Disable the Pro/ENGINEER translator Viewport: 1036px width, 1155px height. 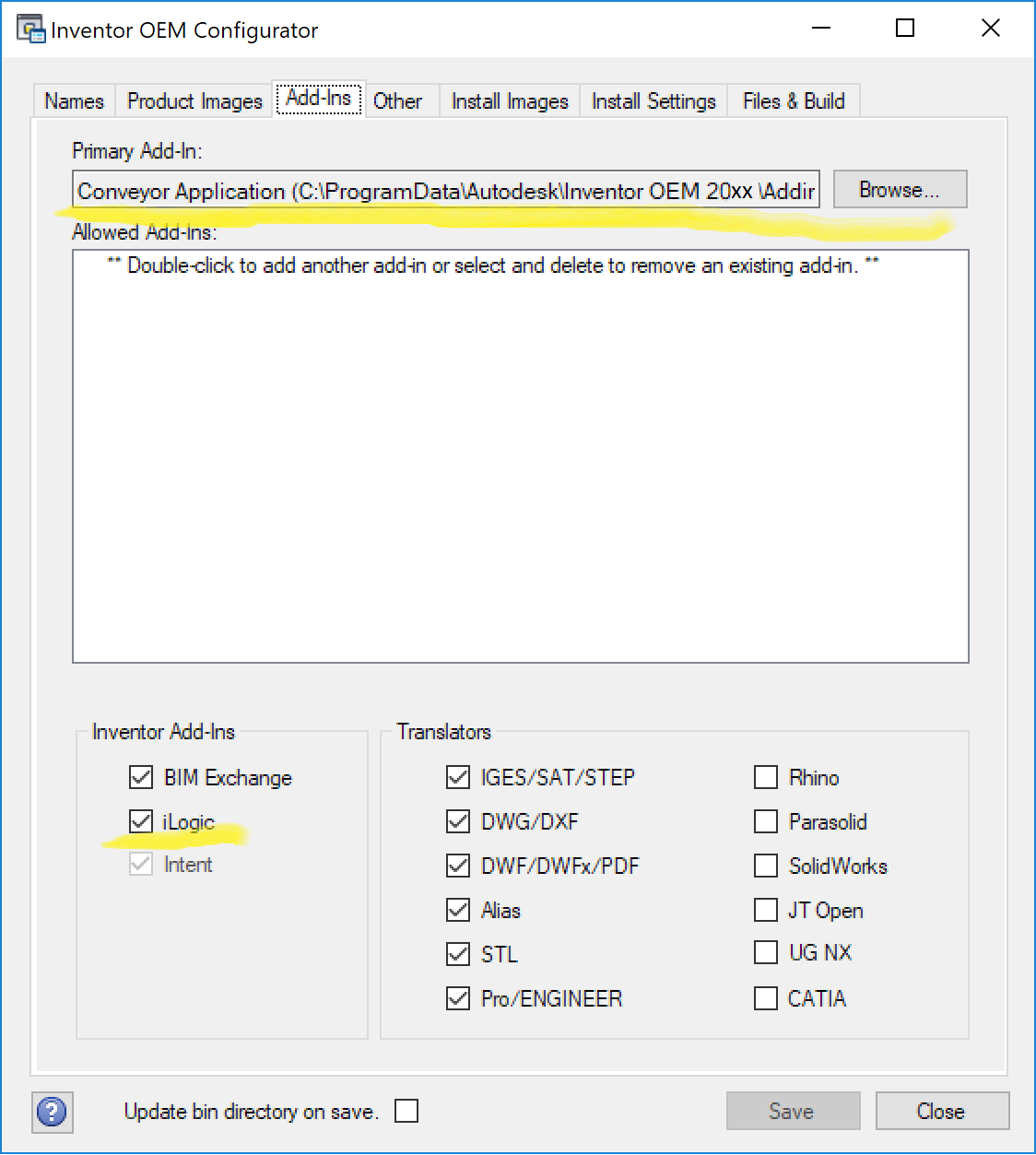click(x=458, y=998)
